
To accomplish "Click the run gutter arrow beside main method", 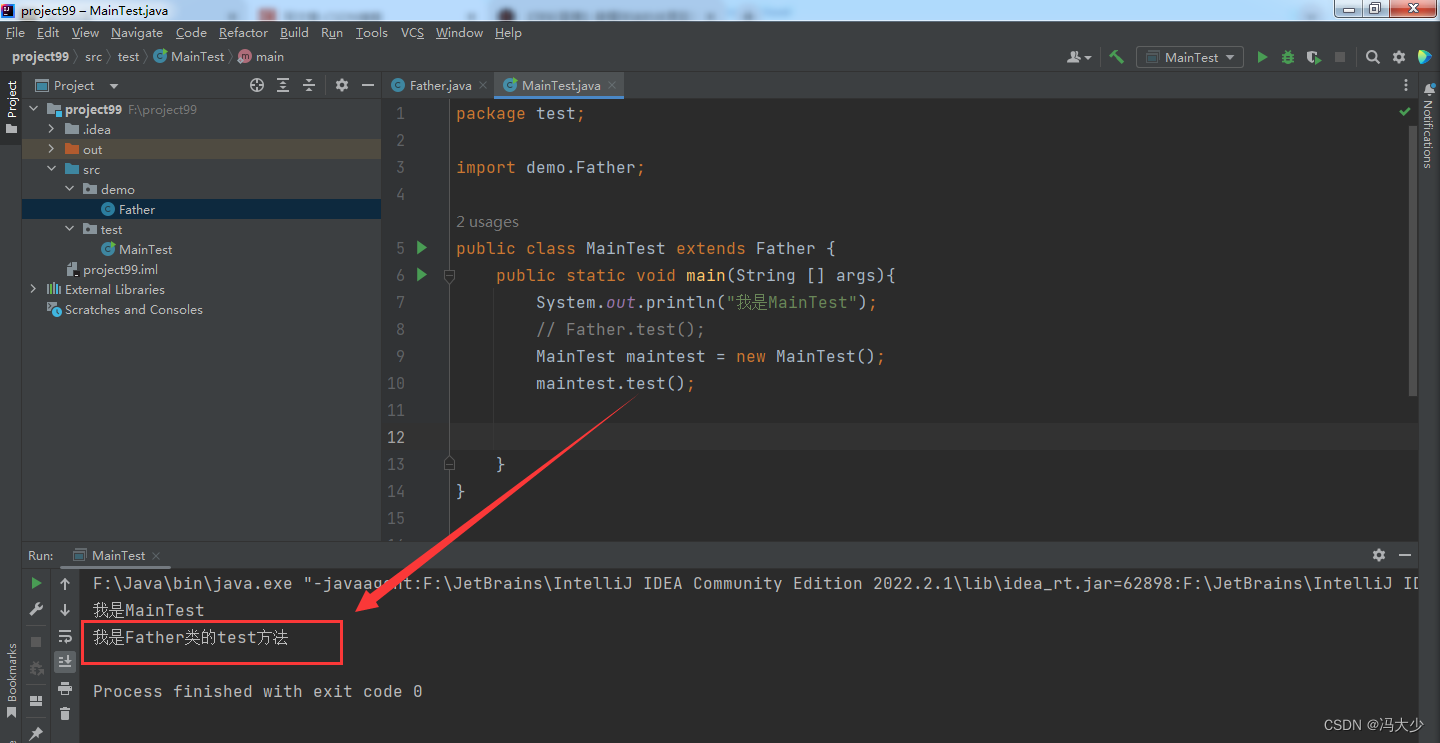I will 422,274.
